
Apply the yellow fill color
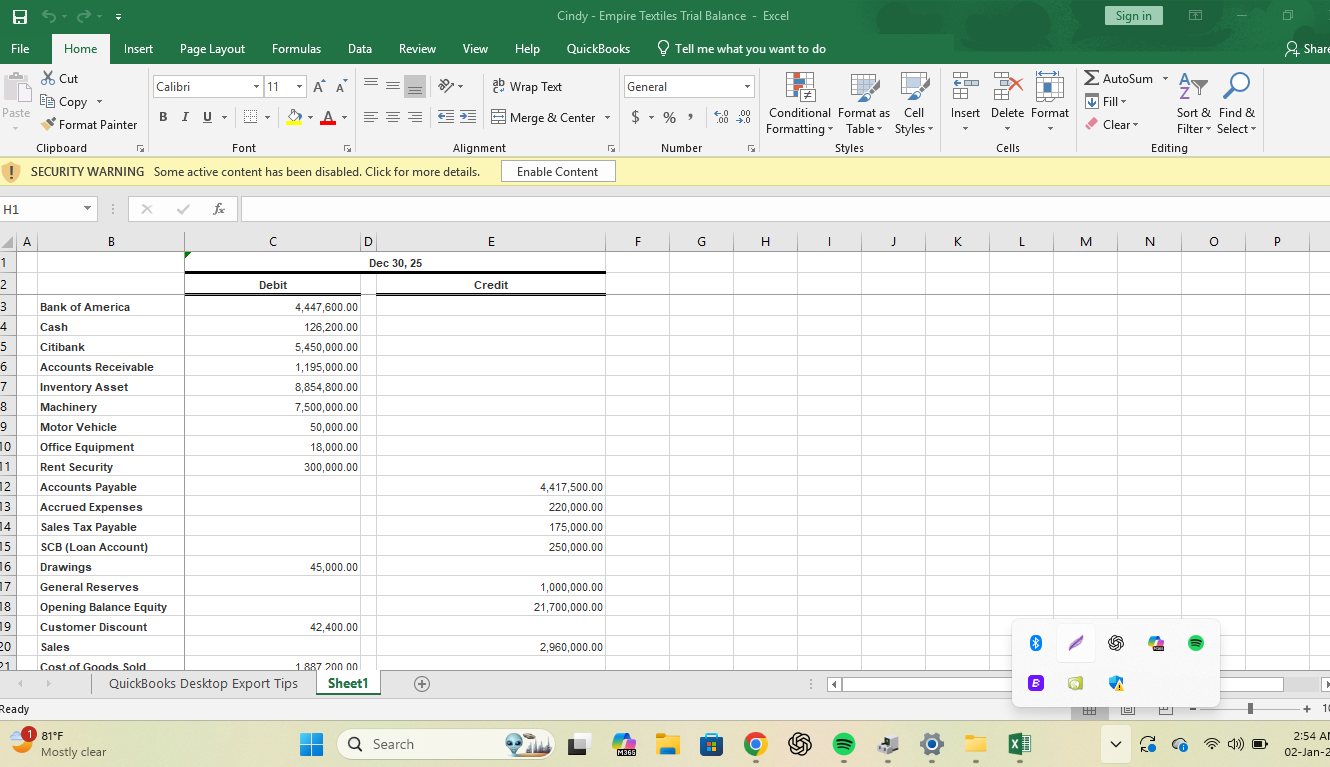tap(294, 118)
